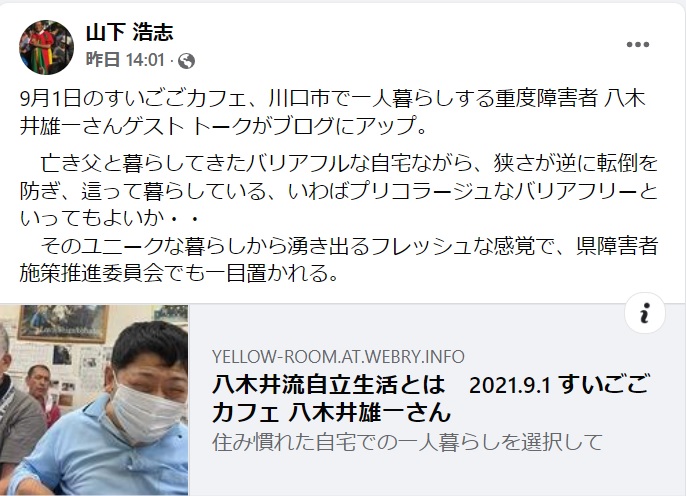This screenshot has height=496, width=686.
Task: Open blog title 八木井流自立生活とは
Action: coord(328,385)
